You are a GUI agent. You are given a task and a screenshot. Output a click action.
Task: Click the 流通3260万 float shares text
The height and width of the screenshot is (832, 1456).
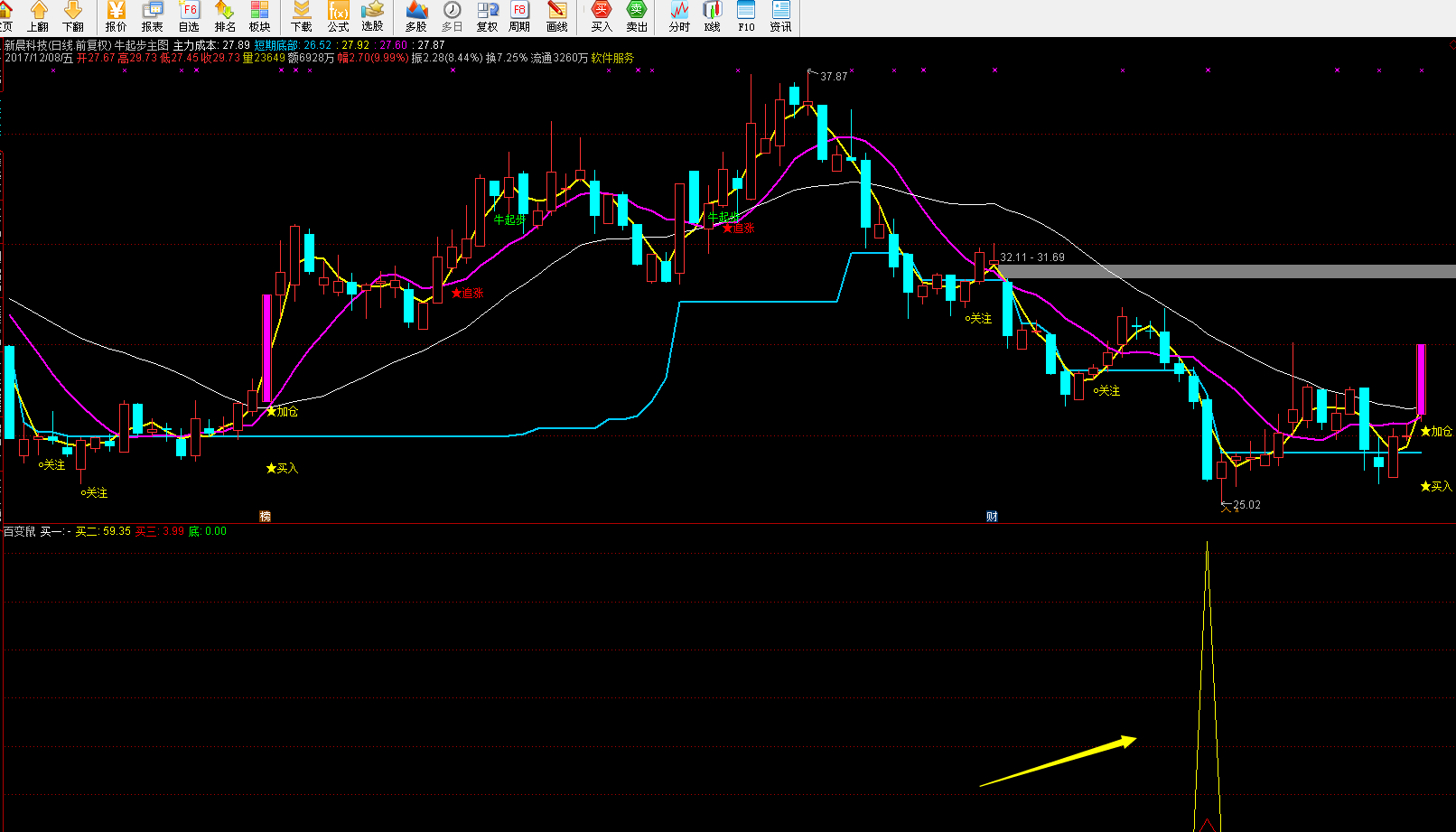(559, 58)
